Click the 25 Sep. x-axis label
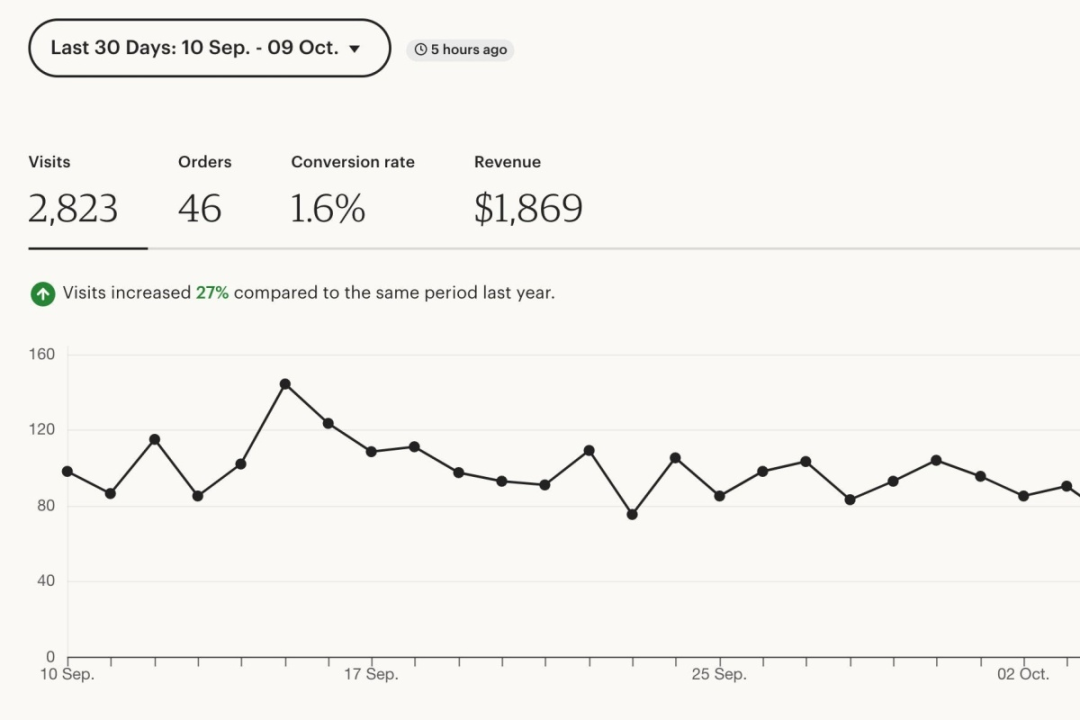Screen dimensions: 1080x720 [719, 674]
